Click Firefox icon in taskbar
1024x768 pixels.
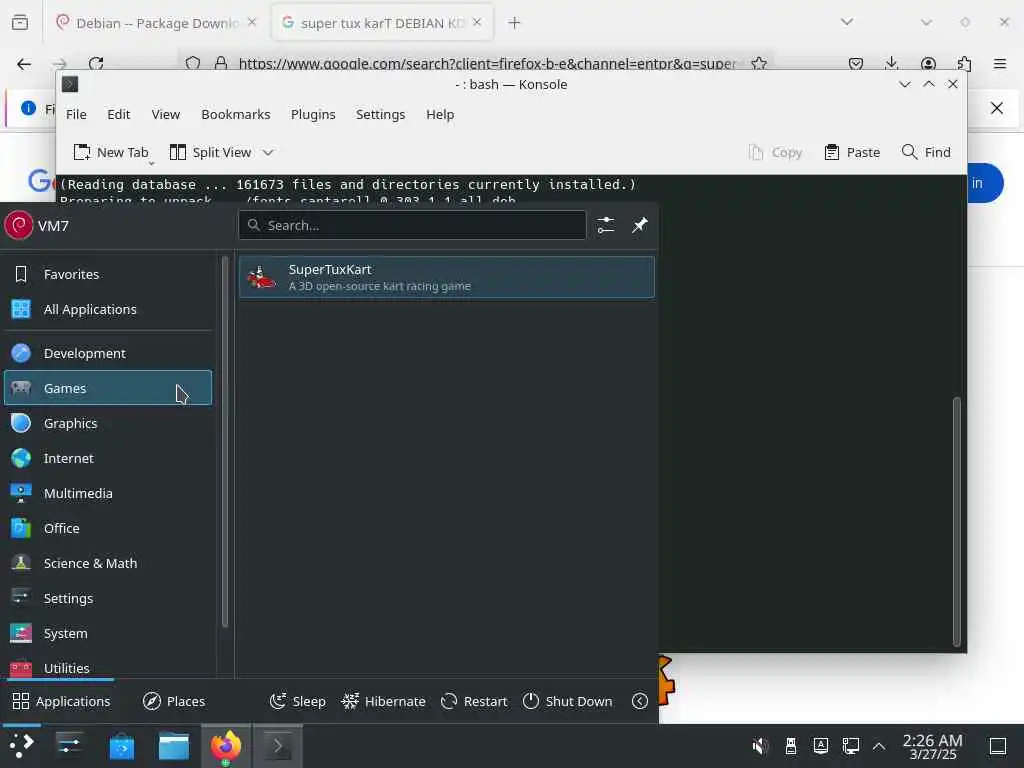click(225, 746)
